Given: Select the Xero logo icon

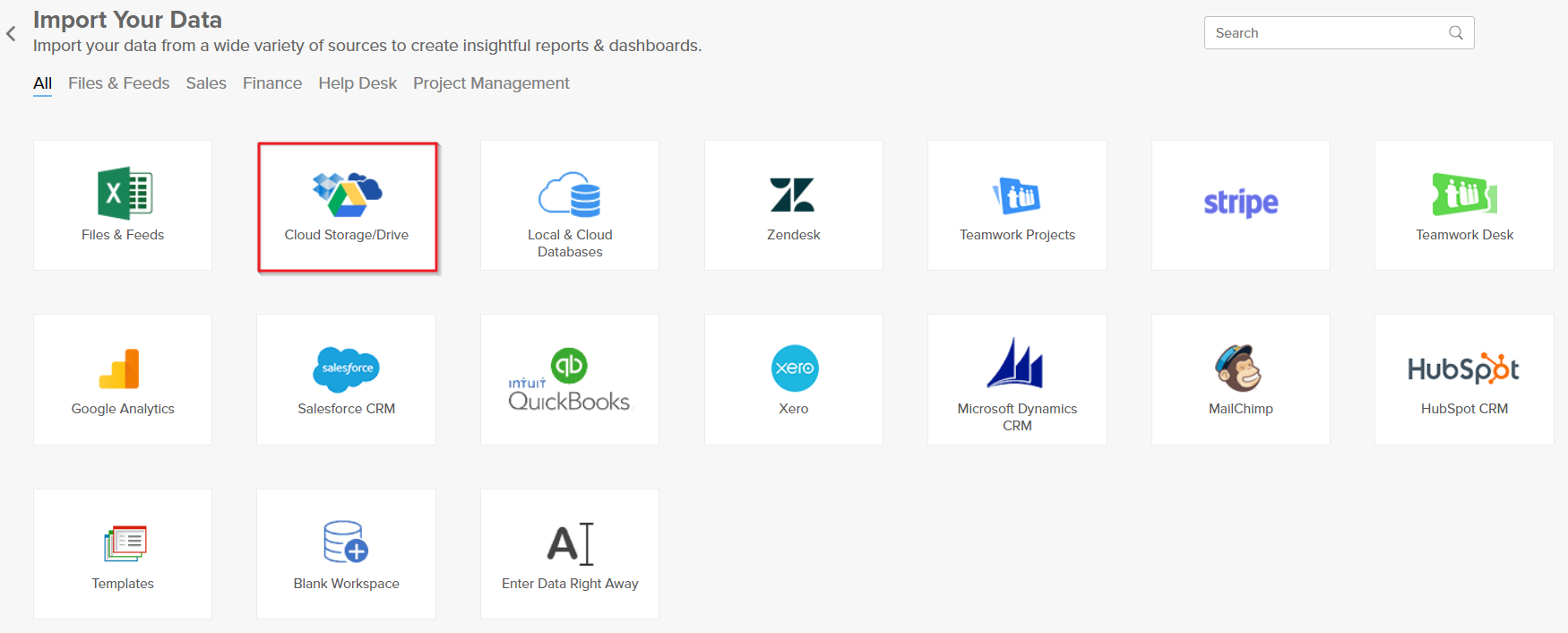Looking at the screenshot, I should pos(795,369).
